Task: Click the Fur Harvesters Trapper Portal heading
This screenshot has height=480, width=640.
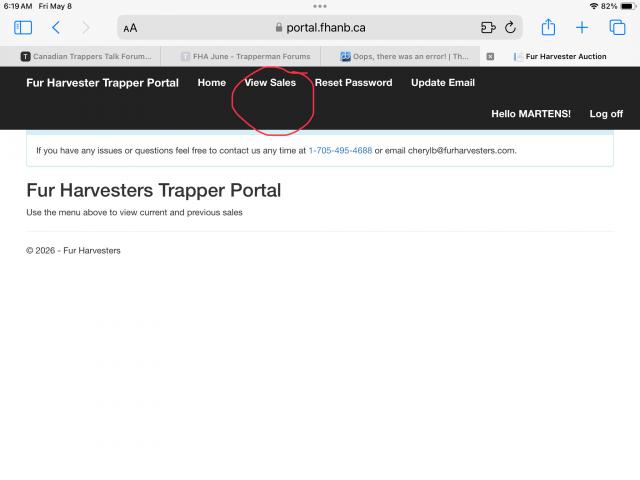Action: (153, 190)
